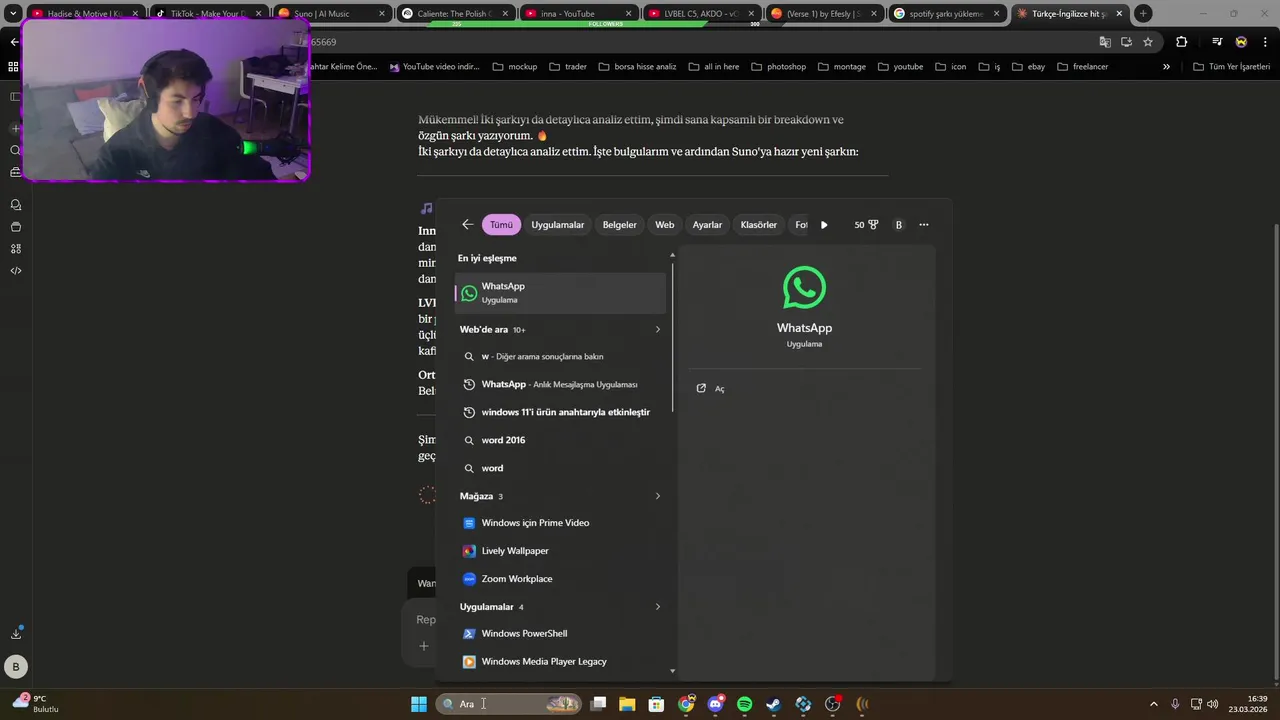Show more bookmarks with double chevron

(x=1166, y=67)
